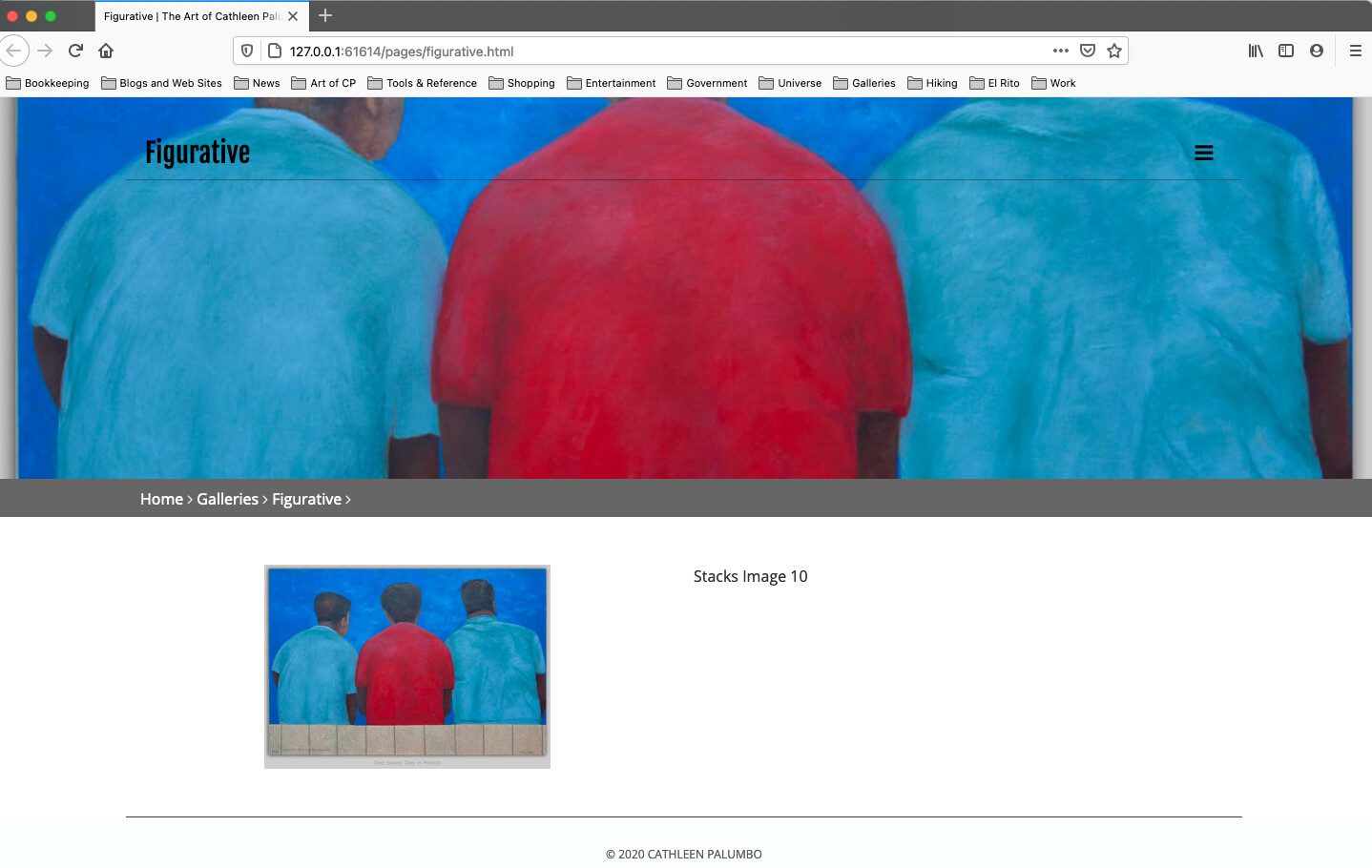Go to Home via breadcrumb

[x=161, y=499]
